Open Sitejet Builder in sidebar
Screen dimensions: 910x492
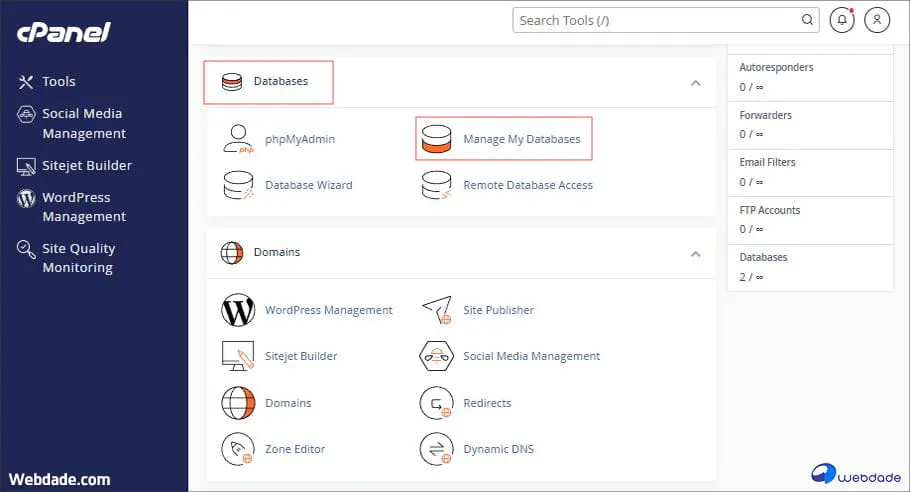[87, 165]
